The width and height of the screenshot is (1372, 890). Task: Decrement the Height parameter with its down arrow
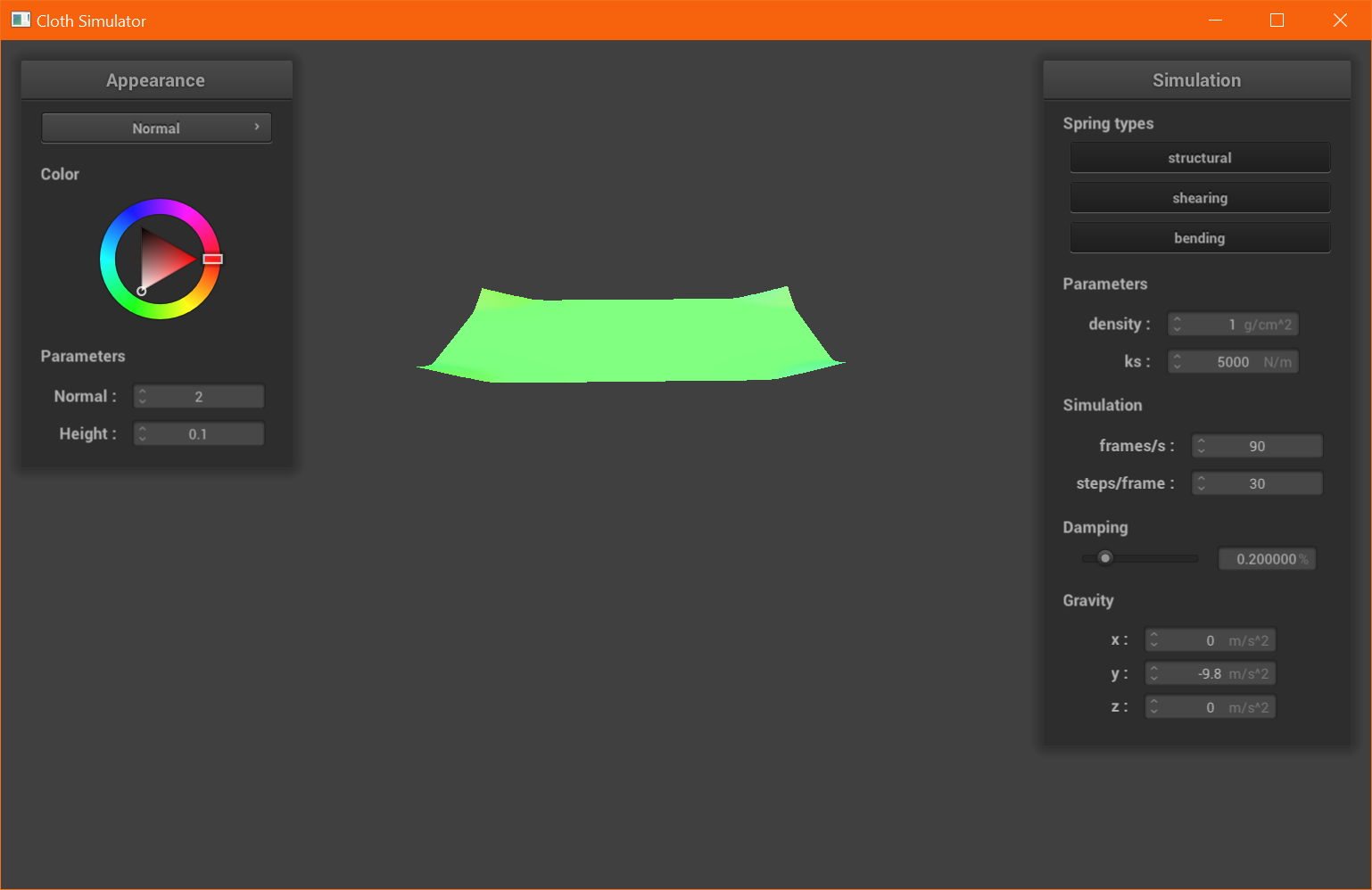142,438
